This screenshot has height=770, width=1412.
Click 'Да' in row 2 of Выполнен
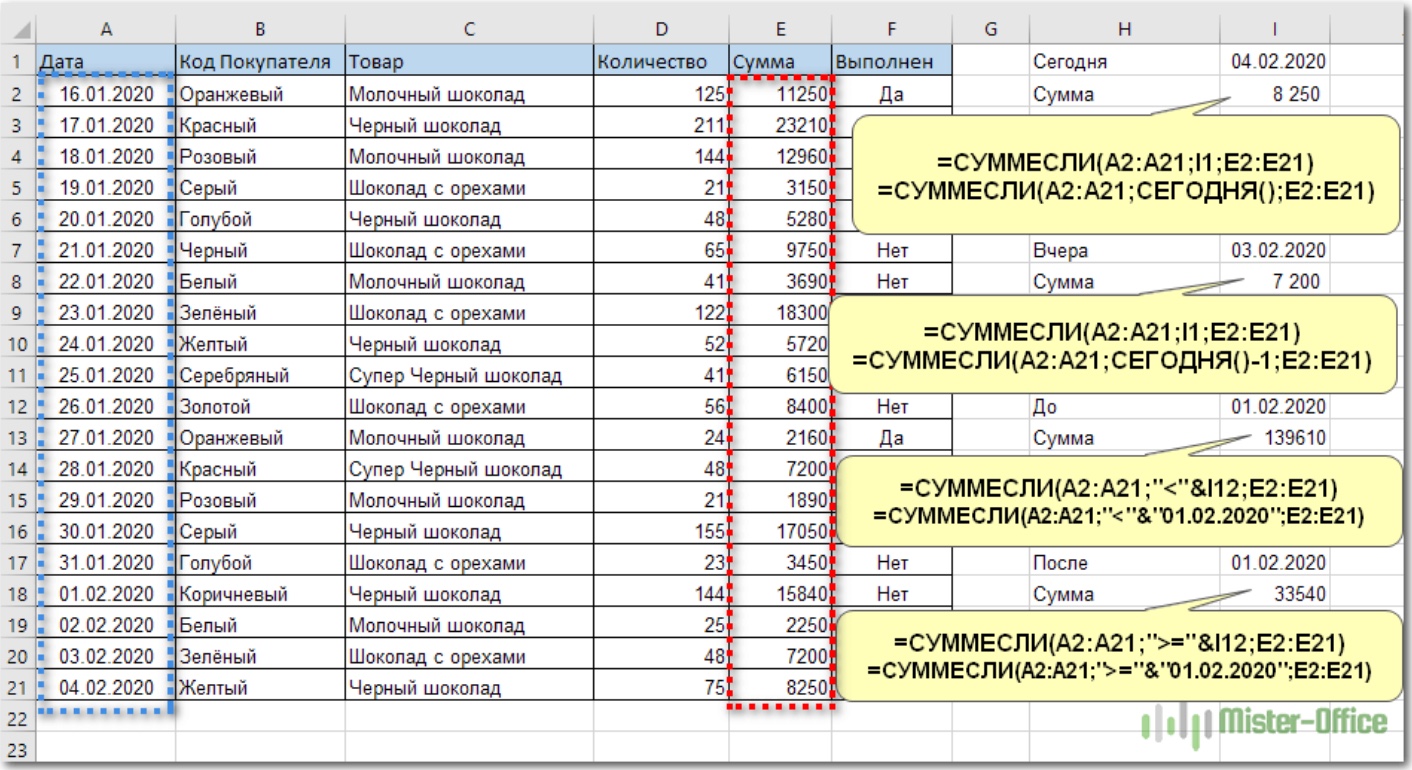pos(892,94)
